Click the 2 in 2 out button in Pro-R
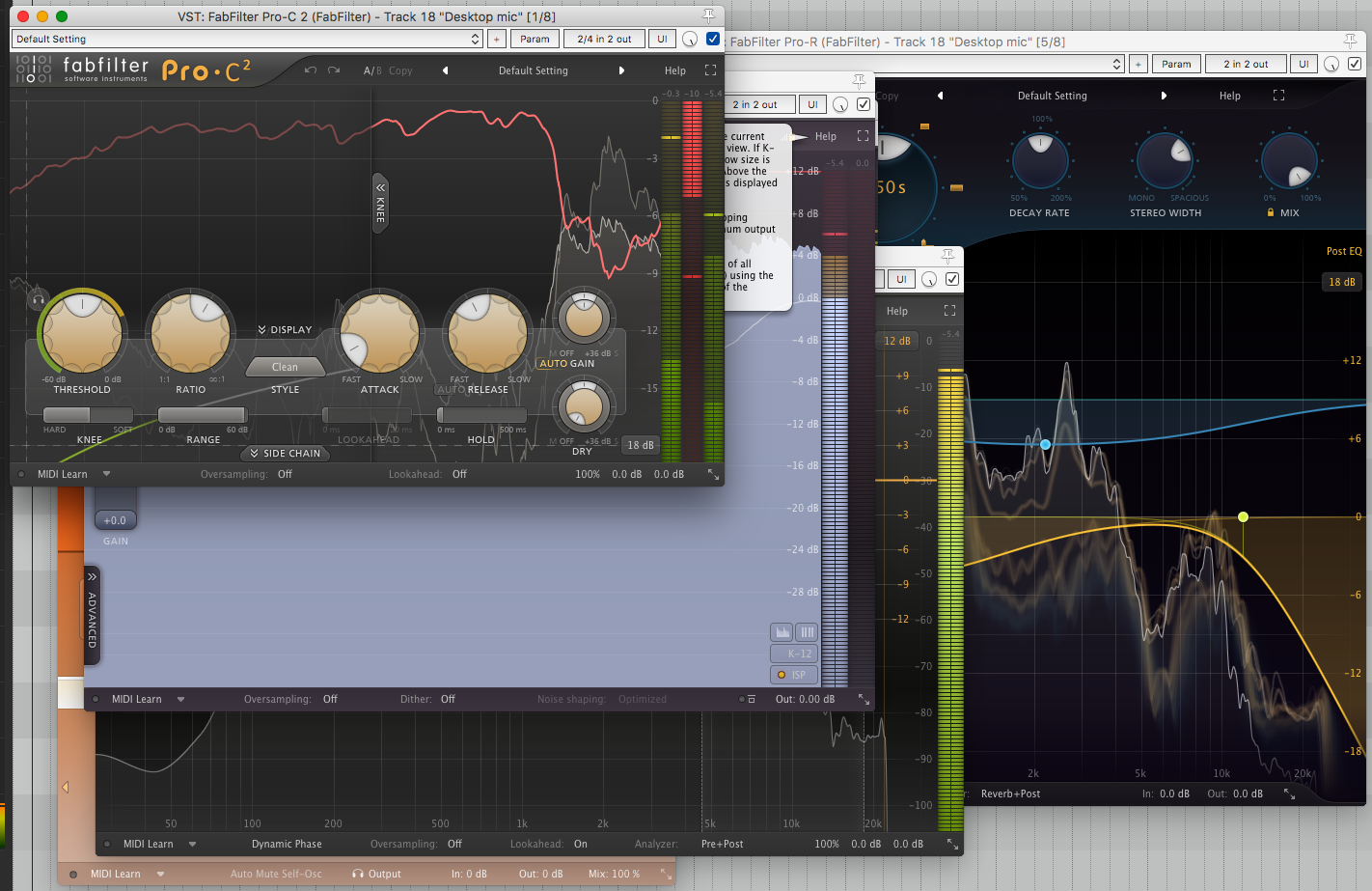 click(1246, 64)
